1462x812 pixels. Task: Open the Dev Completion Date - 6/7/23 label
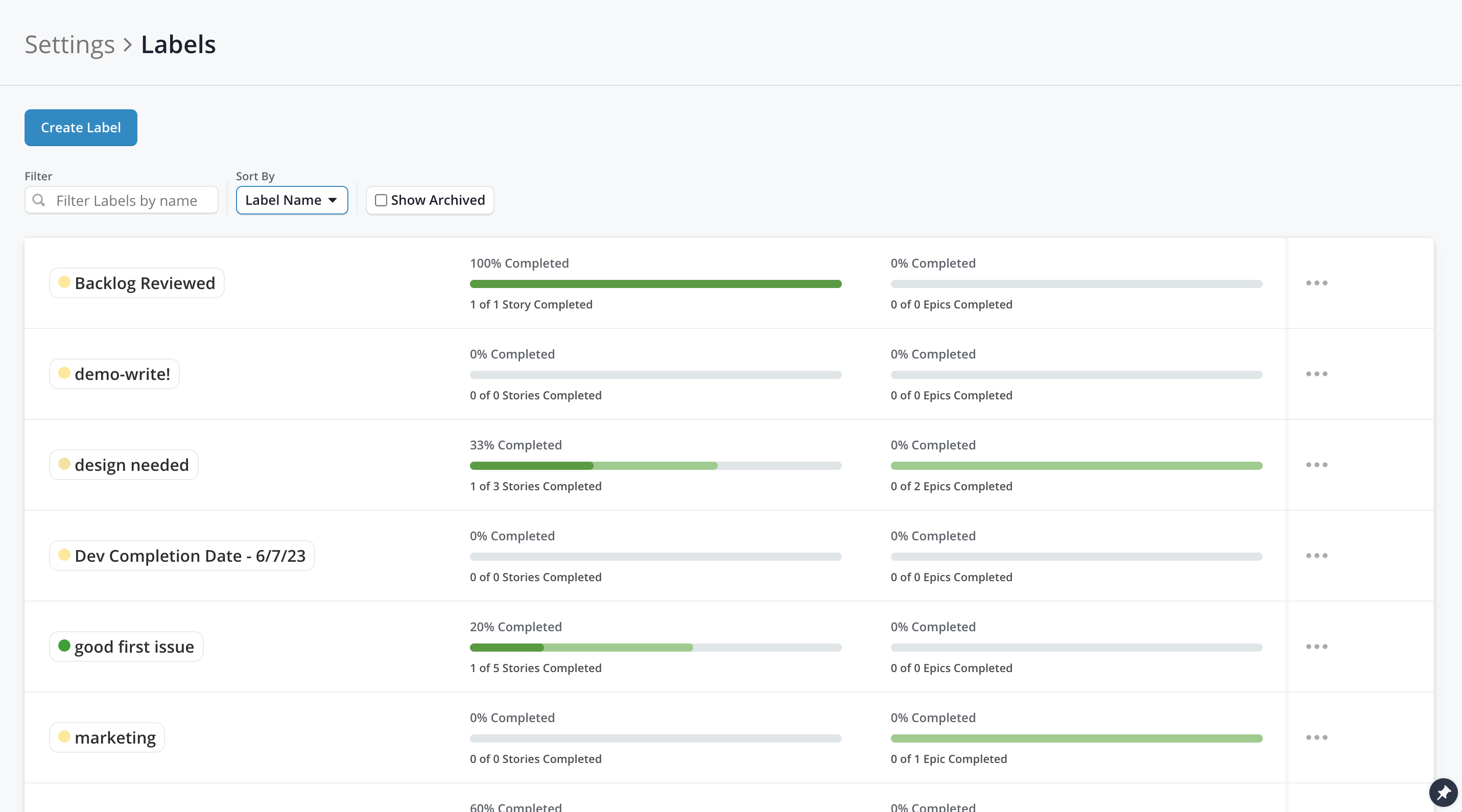(182, 555)
